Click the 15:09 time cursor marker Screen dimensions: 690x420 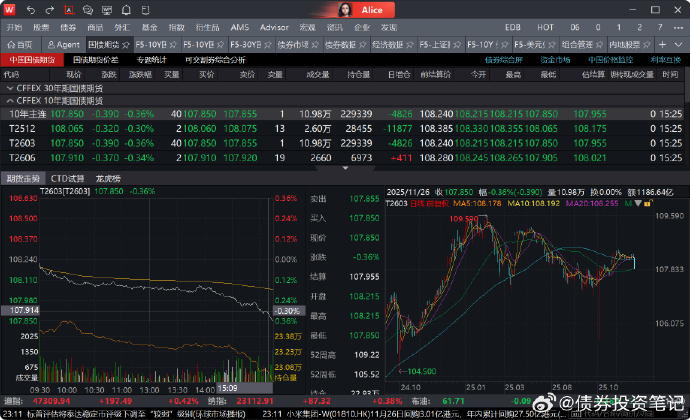(x=244, y=388)
